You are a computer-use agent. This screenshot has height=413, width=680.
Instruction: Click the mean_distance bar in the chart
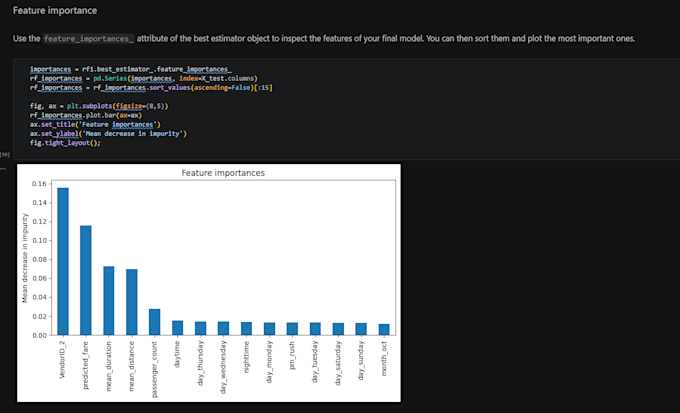click(132, 302)
